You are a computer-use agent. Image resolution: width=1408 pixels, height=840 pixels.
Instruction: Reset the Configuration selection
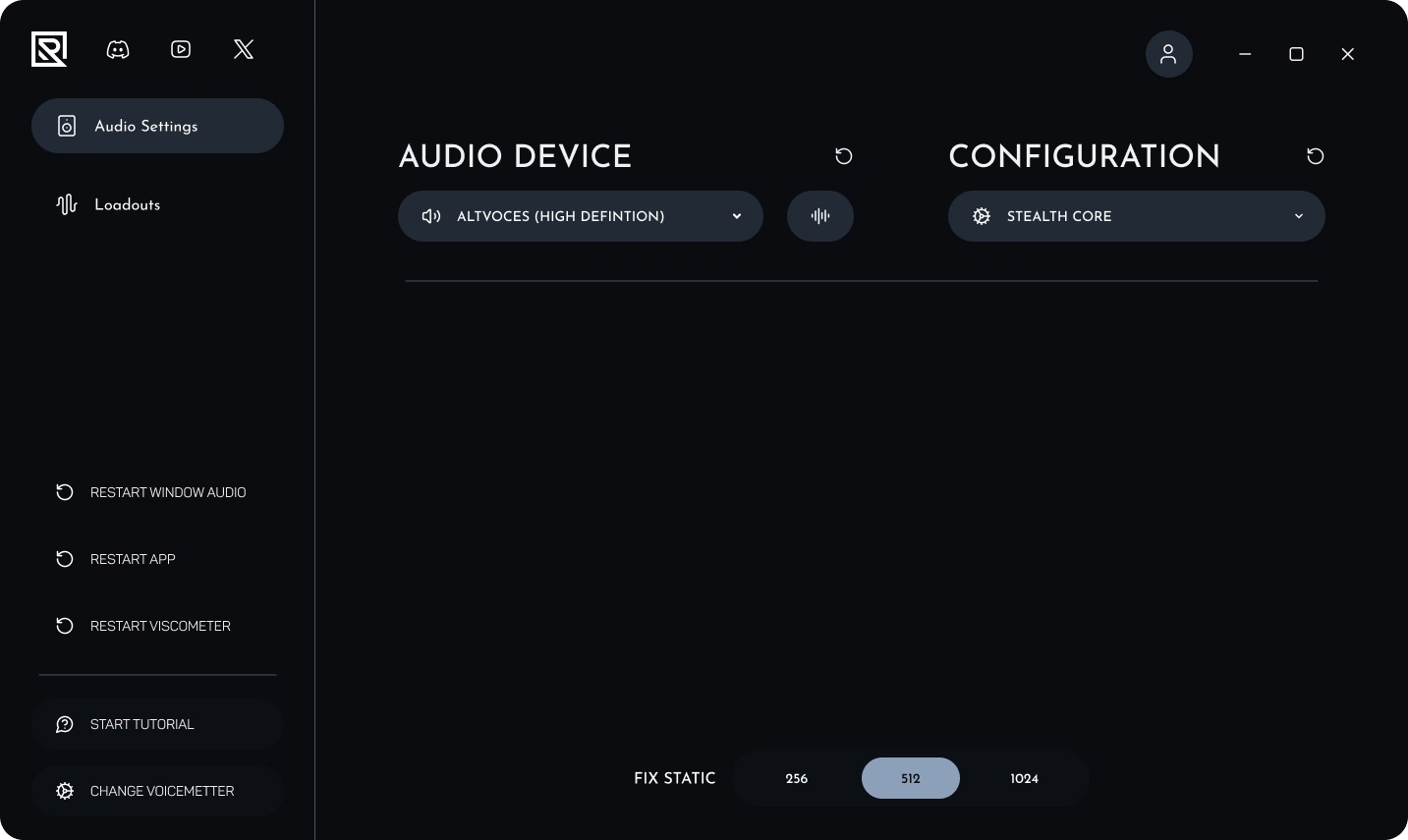(1316, 156)
